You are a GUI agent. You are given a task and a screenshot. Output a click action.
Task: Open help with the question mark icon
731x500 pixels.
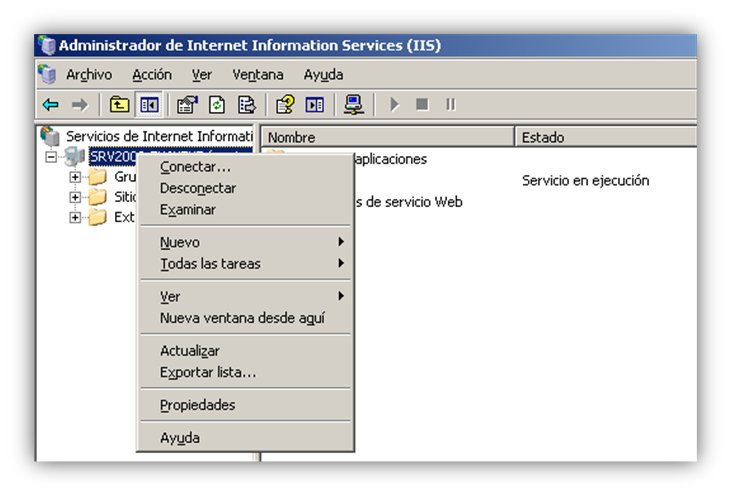(x=285, y=105)
